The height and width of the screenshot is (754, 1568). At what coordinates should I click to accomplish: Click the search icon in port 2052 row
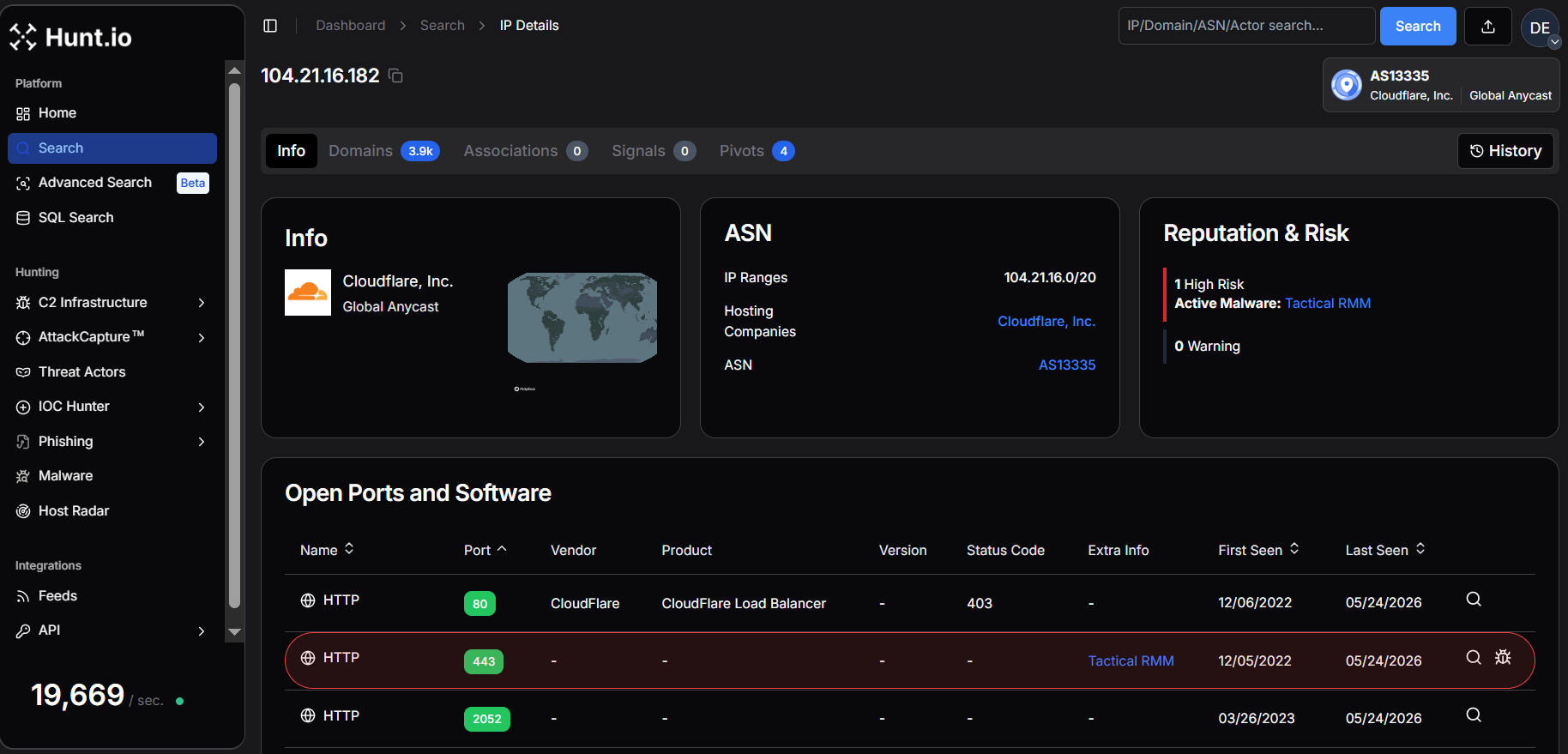tap(1474, 715)
